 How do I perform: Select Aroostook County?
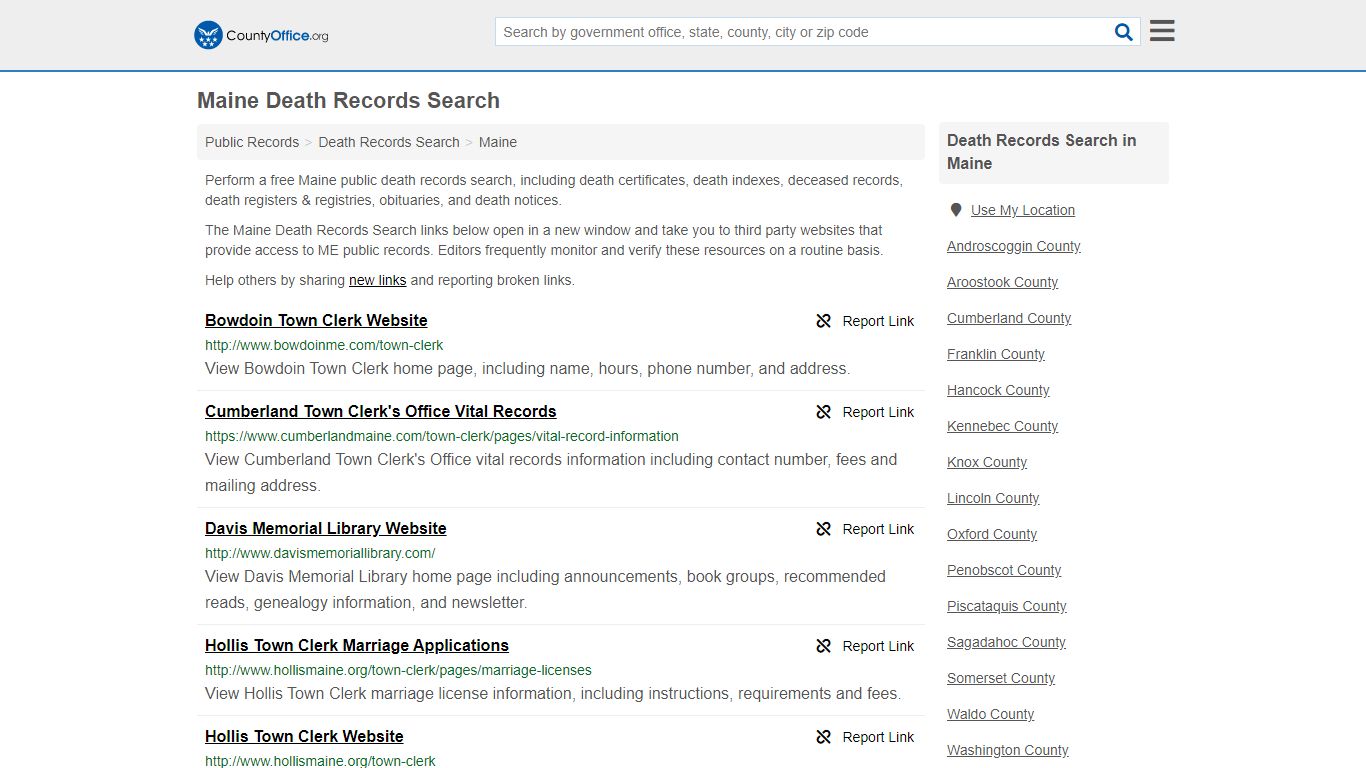point(1002,282)
